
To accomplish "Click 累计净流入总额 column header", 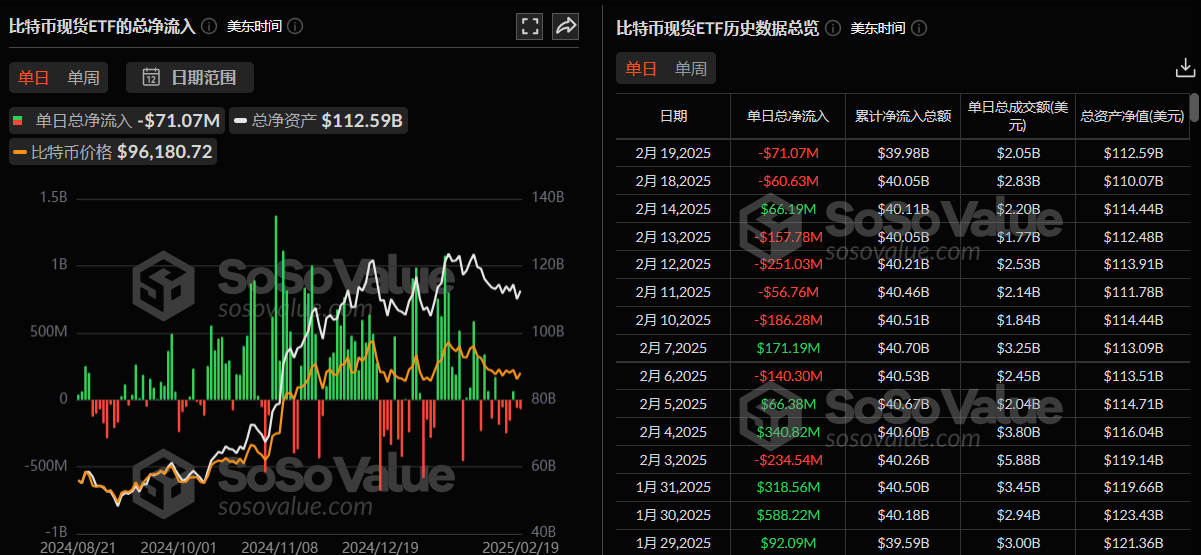I will [903, 116].
